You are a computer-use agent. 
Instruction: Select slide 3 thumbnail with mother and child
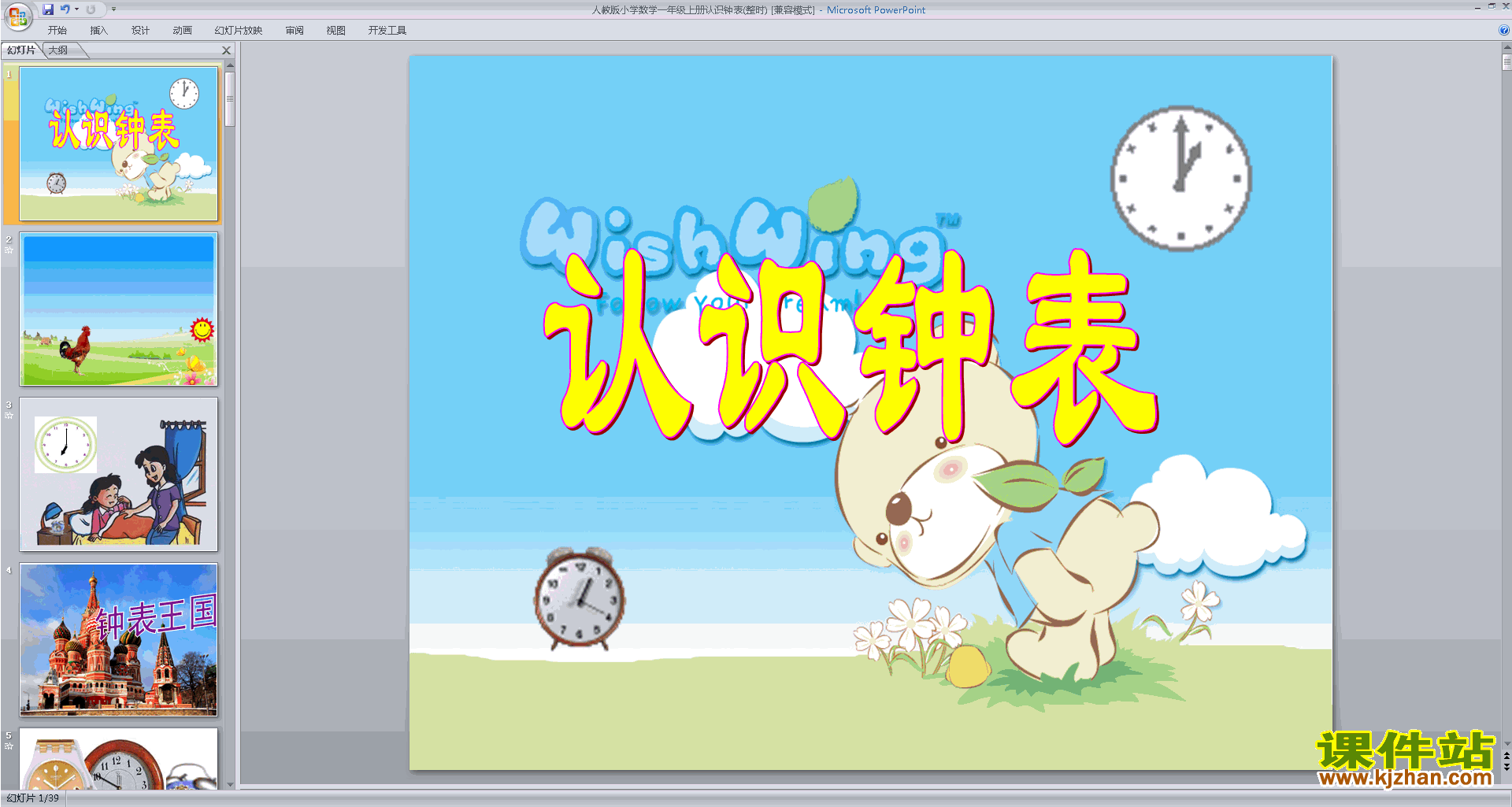(x=119, y=475)
